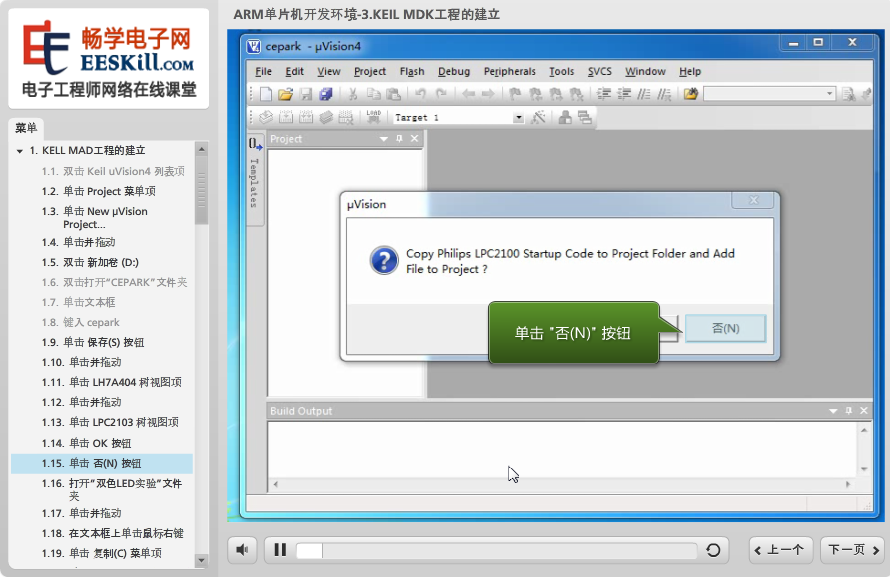Click the Stop Build icon

point(346,117)
